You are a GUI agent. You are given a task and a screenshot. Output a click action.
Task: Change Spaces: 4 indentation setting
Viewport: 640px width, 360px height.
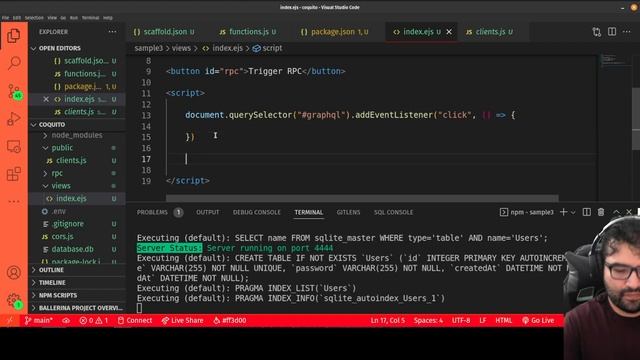[428, 320]
